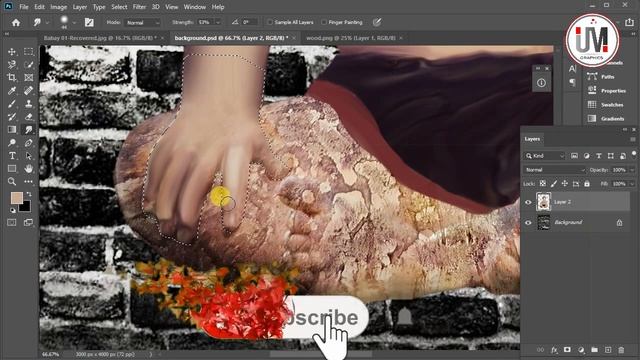
Task: Hide Layer 2 visibility eye
Action: (528, 202)
